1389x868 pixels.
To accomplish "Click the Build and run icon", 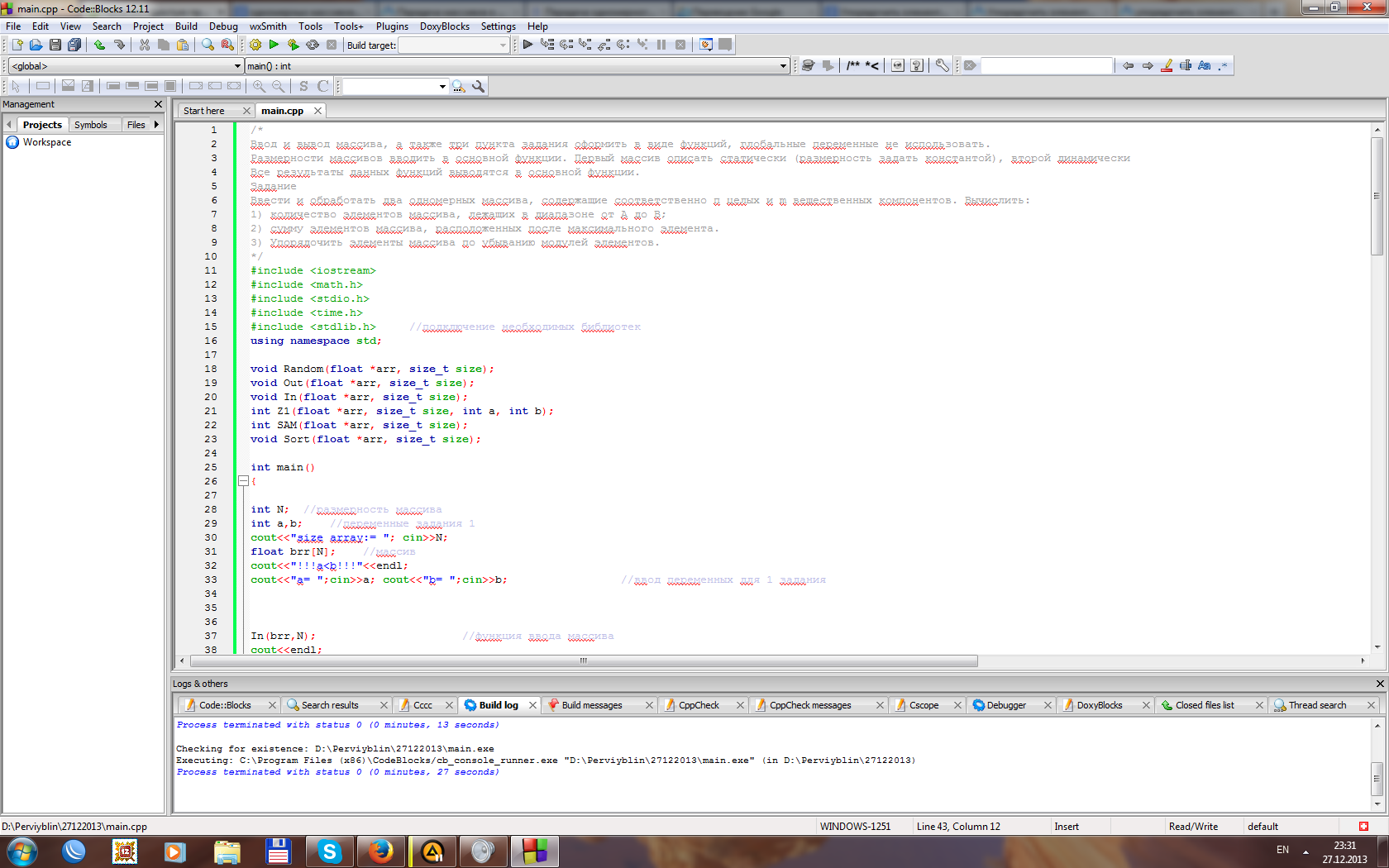I will pyautogui.click(x=293, y=45).
